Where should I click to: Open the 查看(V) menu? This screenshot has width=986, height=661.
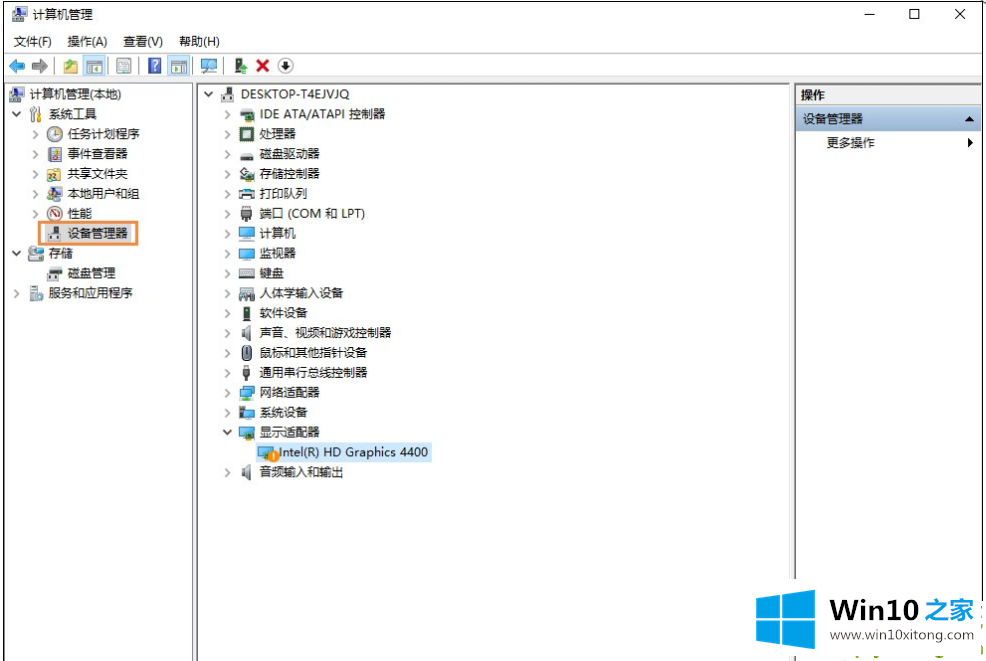point(142,41)
